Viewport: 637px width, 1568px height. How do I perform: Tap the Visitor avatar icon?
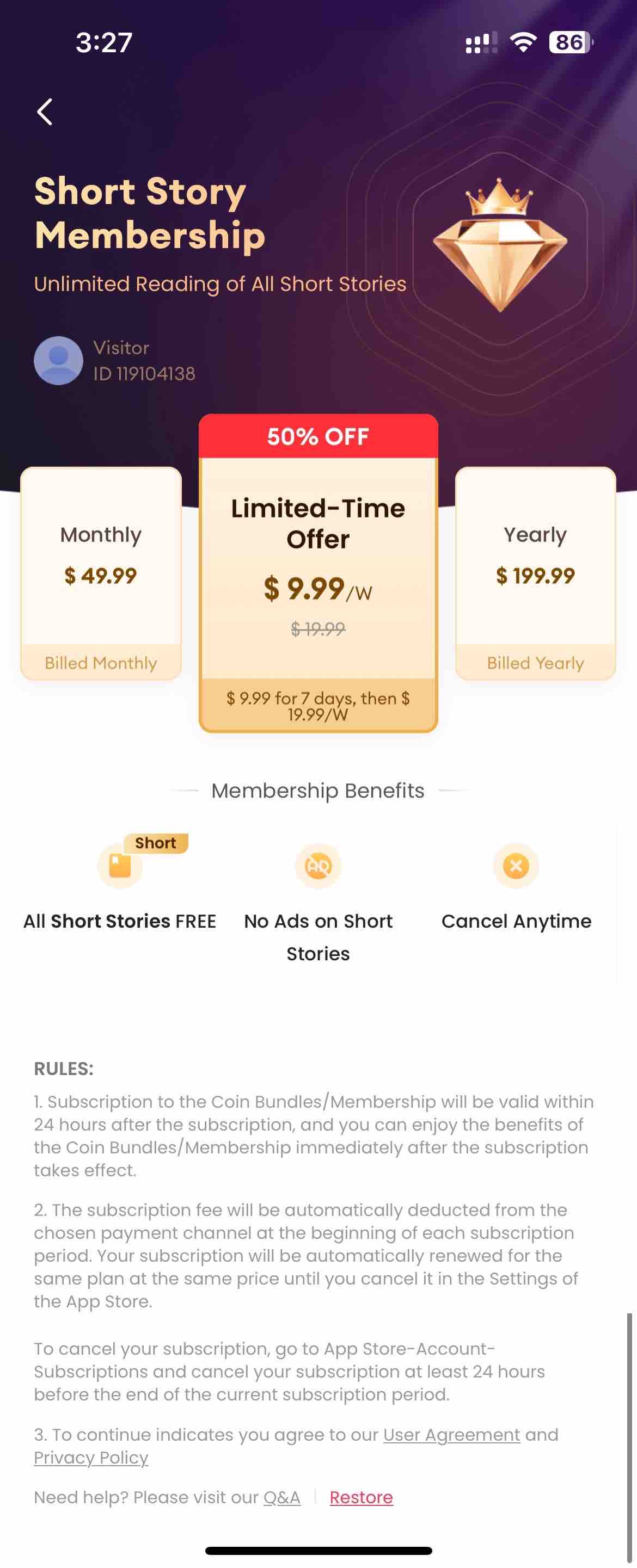tap(58, 360)
